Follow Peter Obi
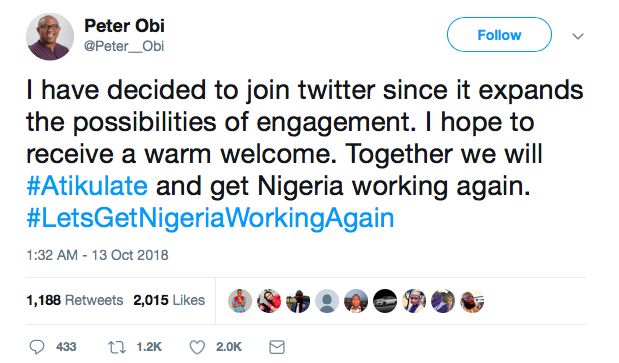Image resolution: width=619 pixels, height=363 pixels. [499, 35]
